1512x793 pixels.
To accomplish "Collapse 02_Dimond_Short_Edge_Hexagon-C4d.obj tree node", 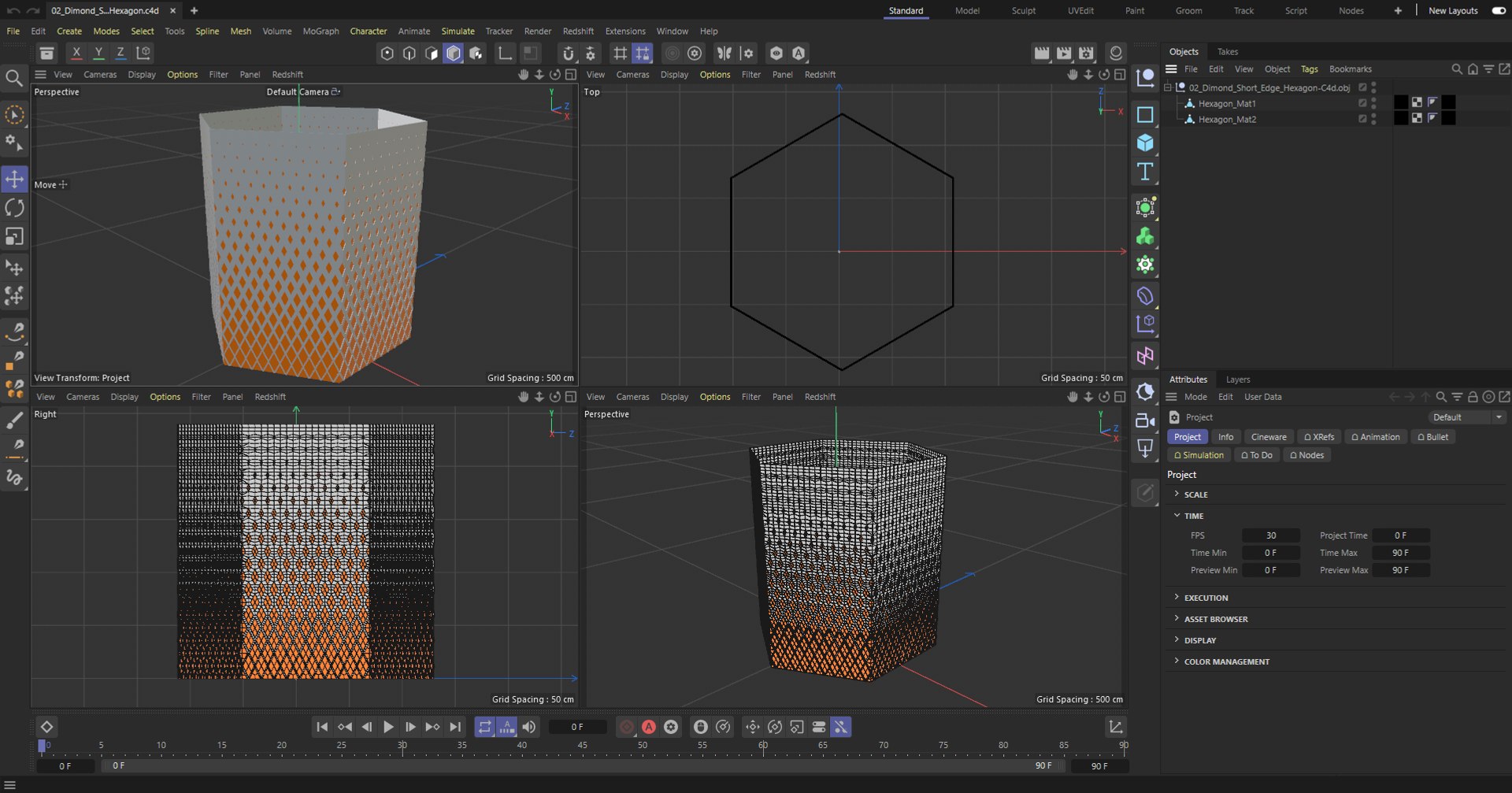I will click(1168, 87).
